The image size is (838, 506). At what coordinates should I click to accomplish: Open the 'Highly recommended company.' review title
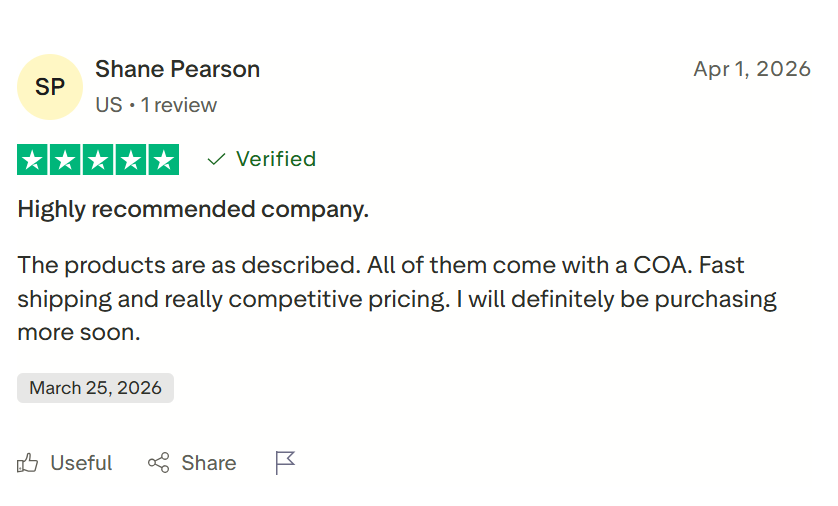click(x=193, y=210)
